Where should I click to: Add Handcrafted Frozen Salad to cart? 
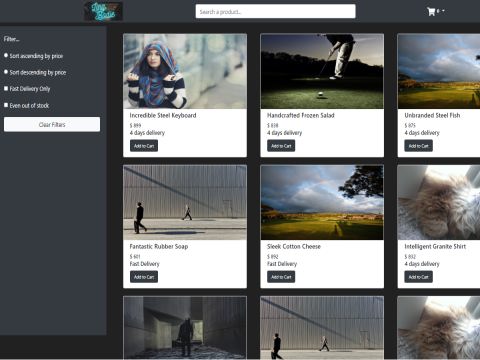pyautogui.click(x=281, y=146)
